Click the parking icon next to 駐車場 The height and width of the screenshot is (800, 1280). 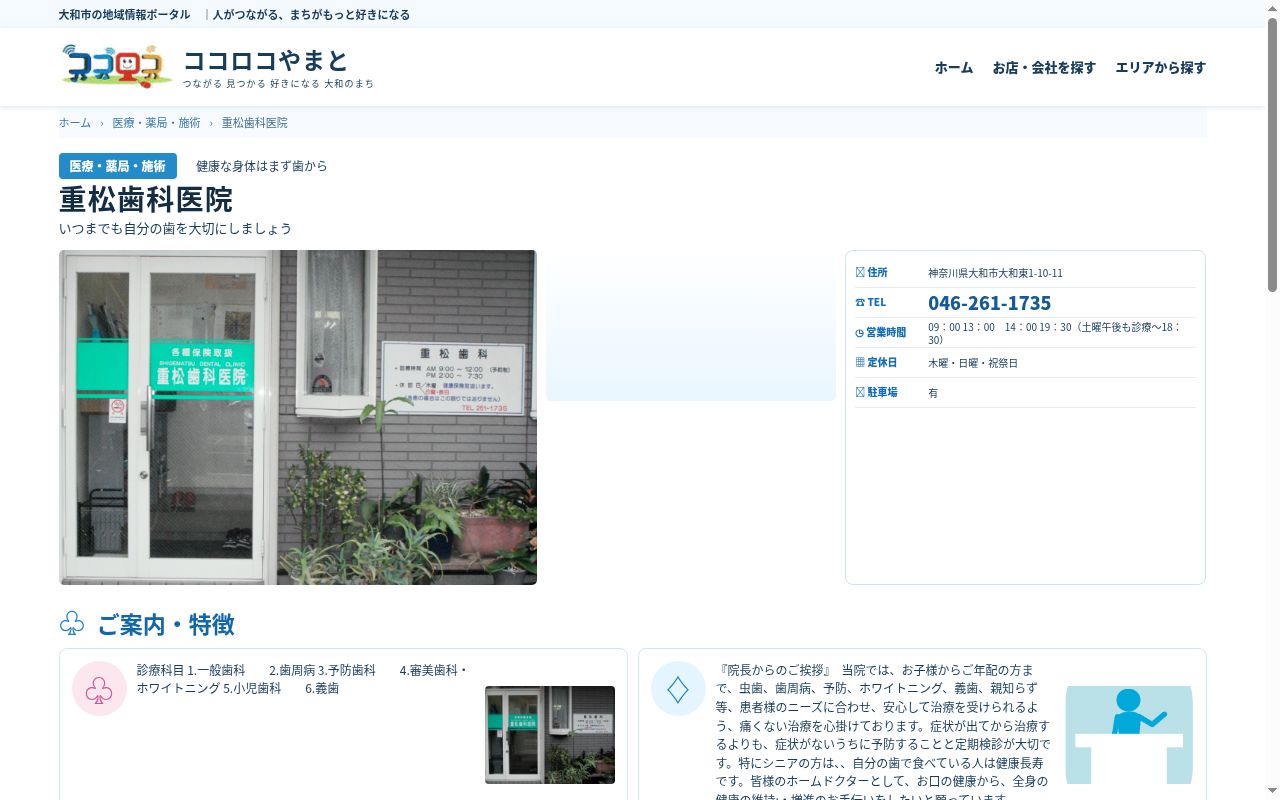pyautogui.click(x=860, y=392)
